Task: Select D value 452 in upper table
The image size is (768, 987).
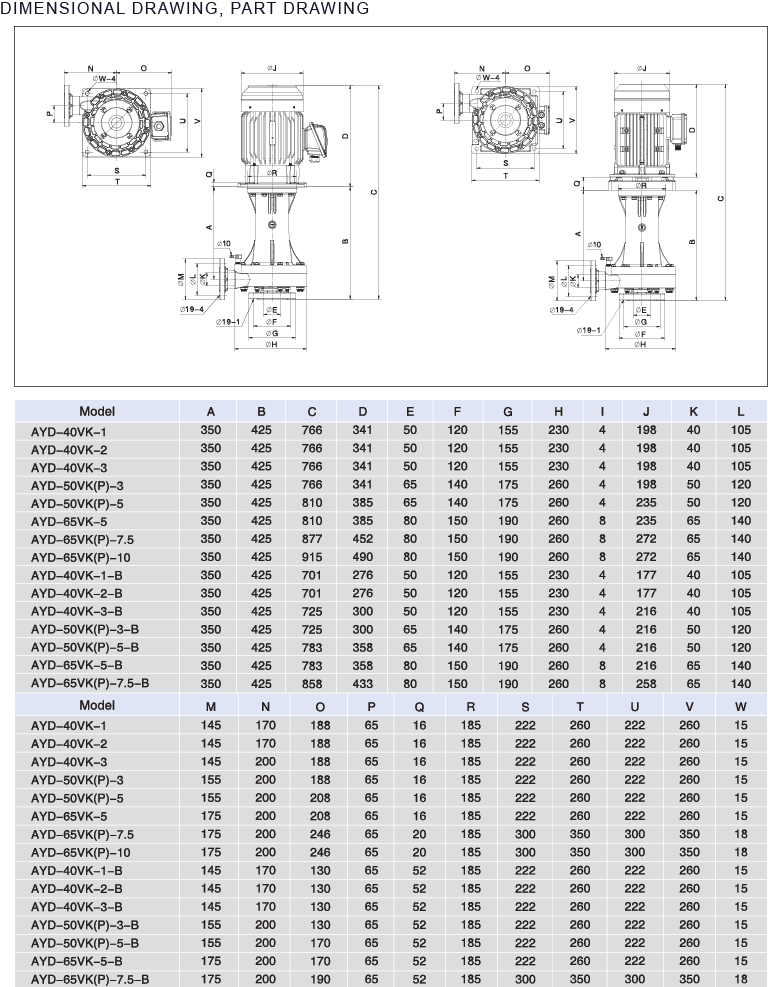Action: 363,539
